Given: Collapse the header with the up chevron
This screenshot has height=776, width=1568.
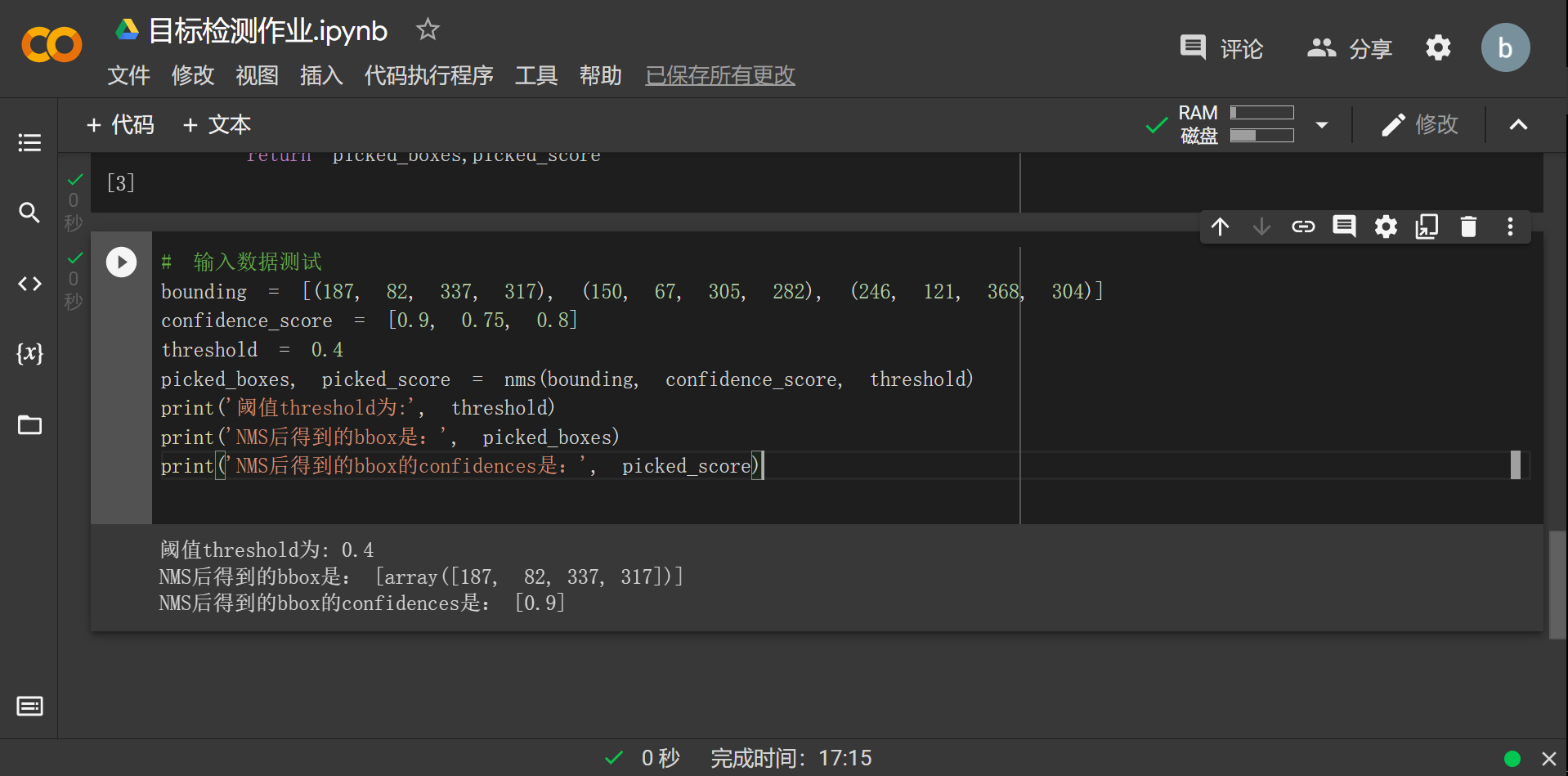Looking at the screenshot, I should (x=1518, y=124).
